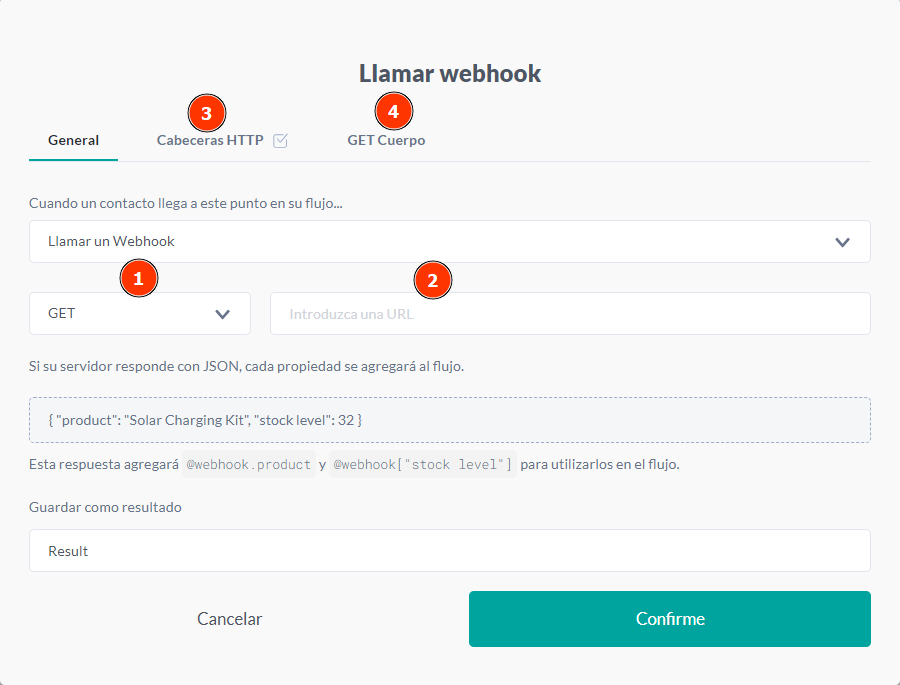
Task: Click the Guardar como resultado label
Action: coord(106,507)
